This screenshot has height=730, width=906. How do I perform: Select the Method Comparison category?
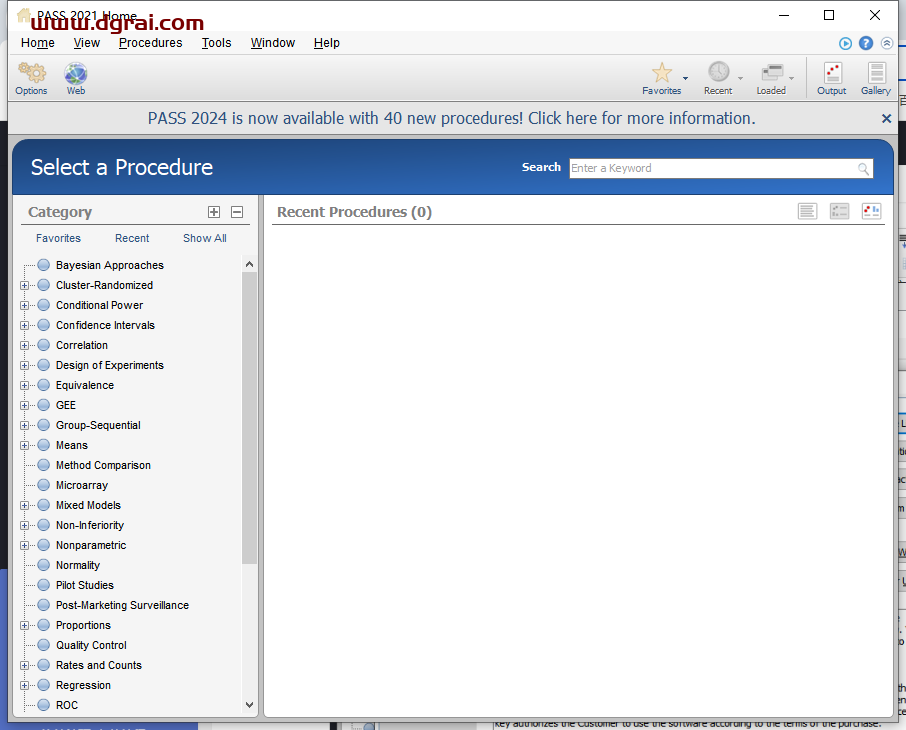(x=103, y=465)
